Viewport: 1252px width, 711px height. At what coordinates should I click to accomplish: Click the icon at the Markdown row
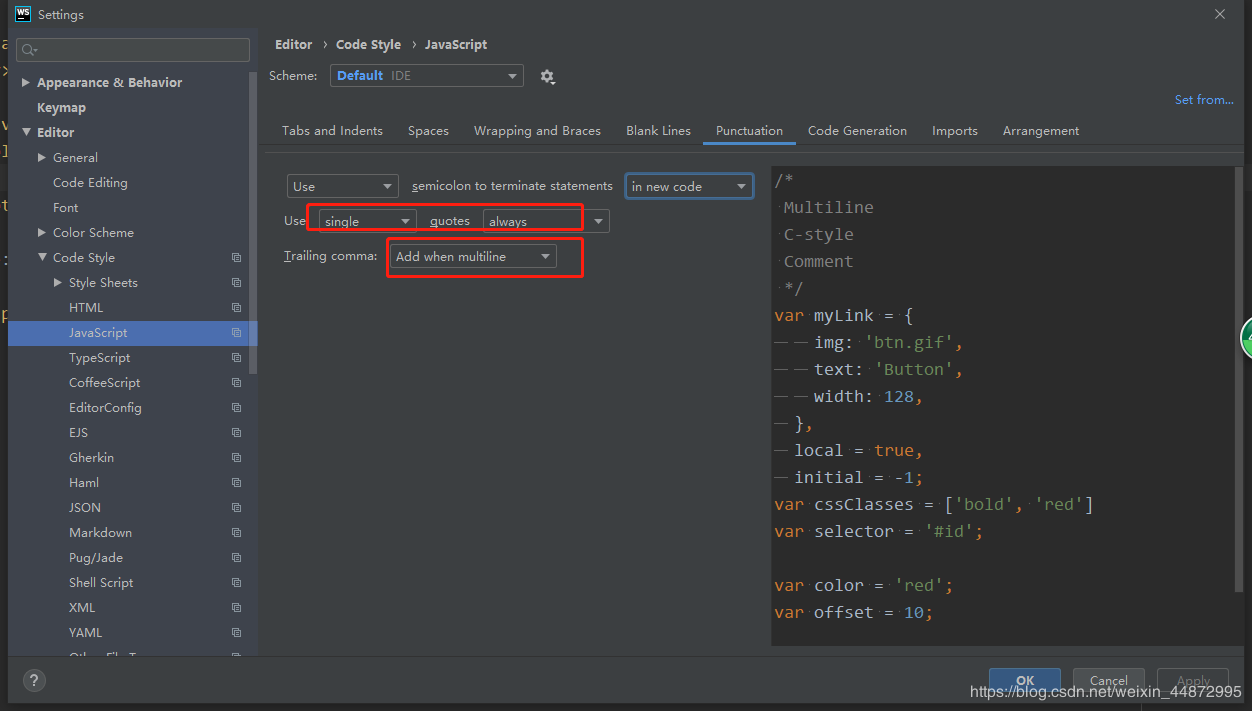point(237,533)
